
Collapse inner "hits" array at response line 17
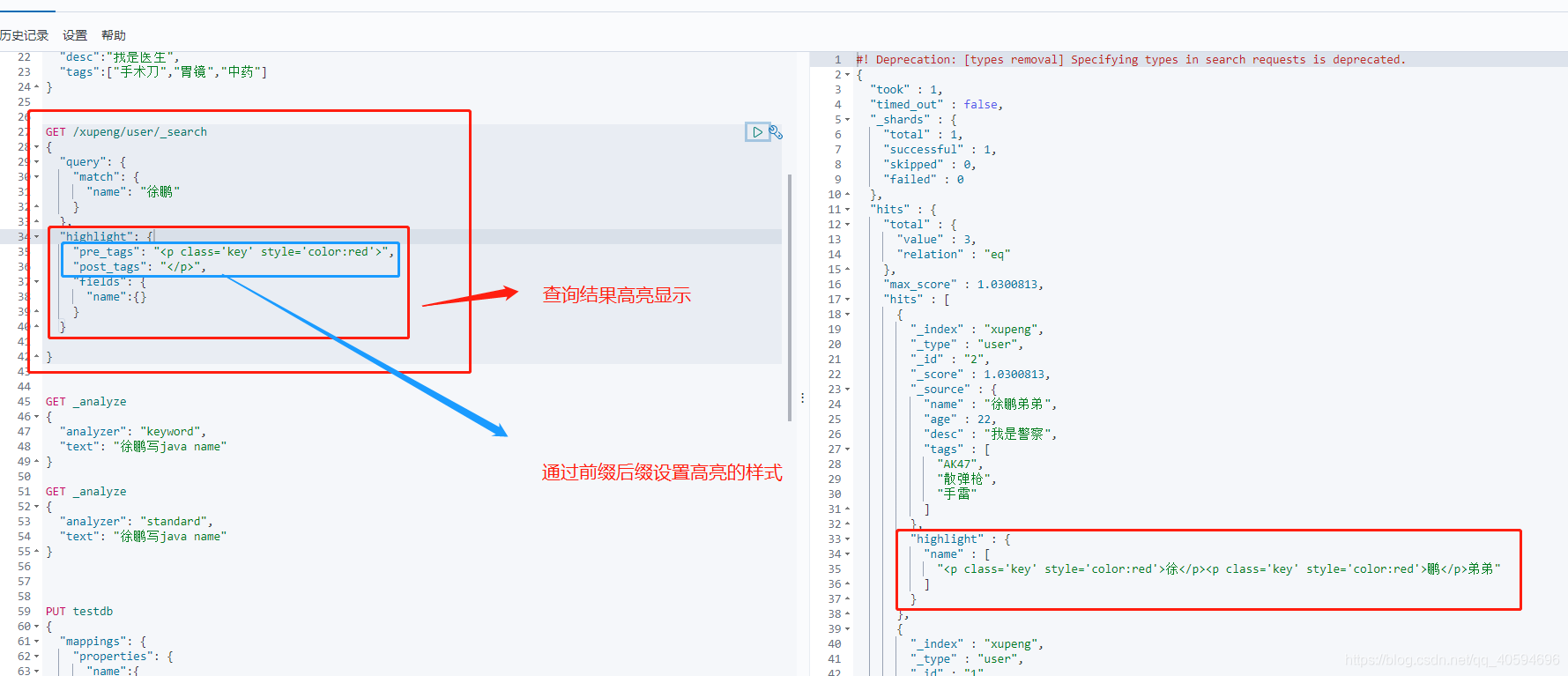point(848,300)
